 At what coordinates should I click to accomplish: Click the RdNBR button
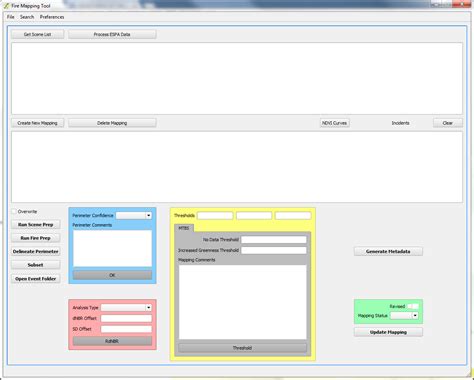[x=112, y=341]
